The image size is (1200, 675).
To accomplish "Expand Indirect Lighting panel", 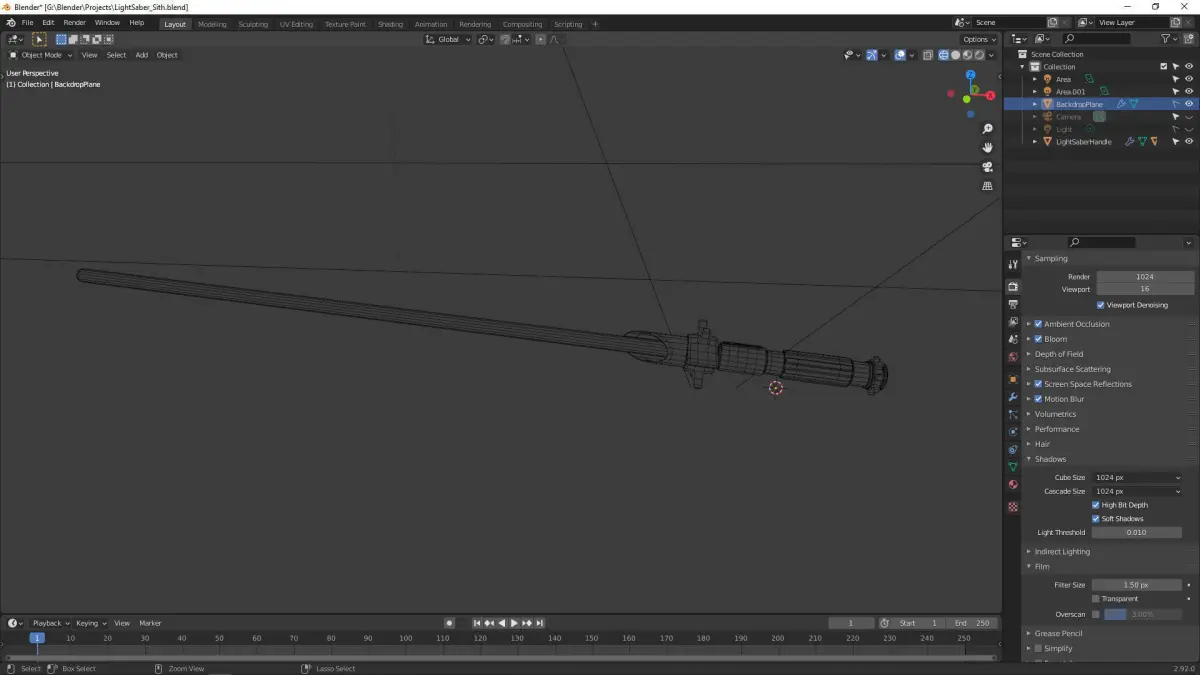I will coord(1062,552).
